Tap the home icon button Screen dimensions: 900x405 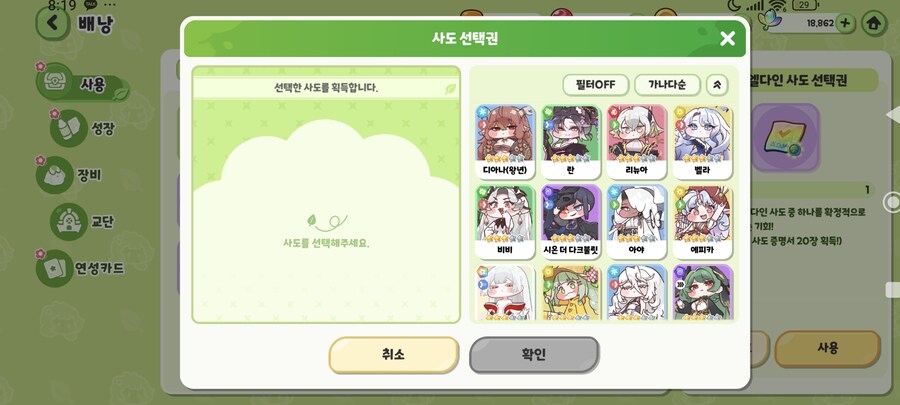click(x=874, y=23)
